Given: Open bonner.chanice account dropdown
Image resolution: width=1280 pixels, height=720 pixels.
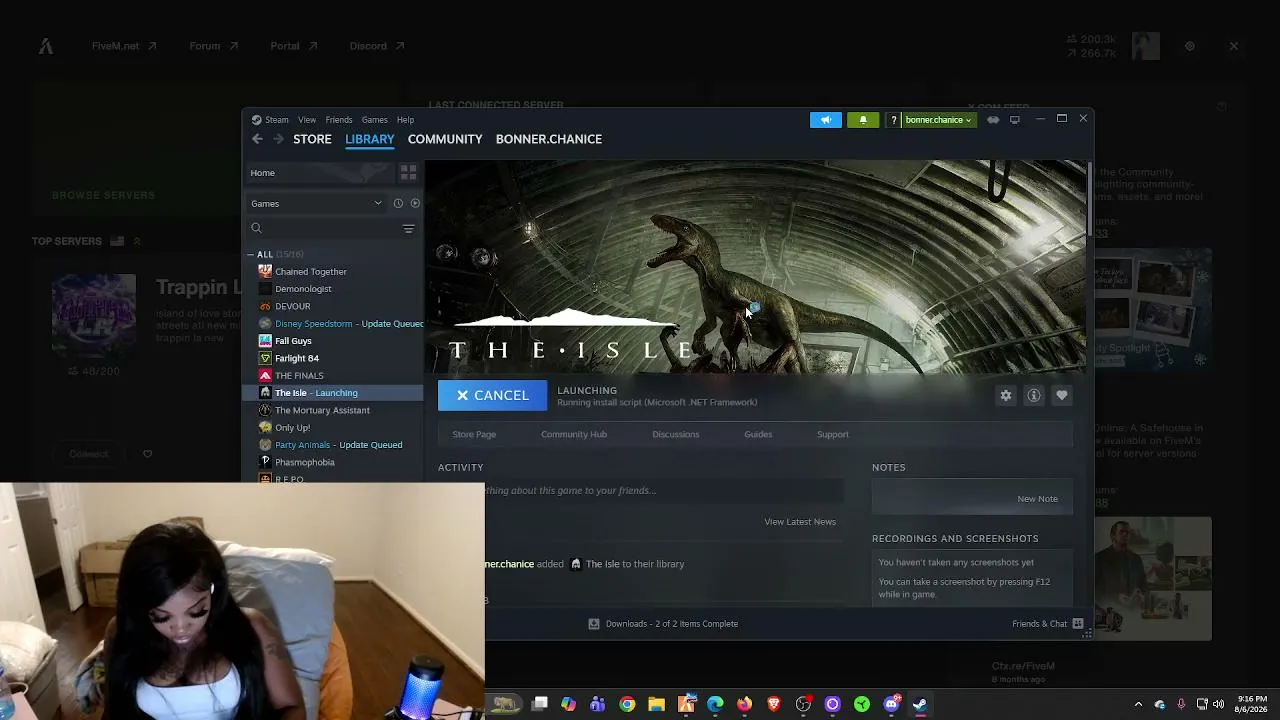Looking at the screenshot, I should [x=938, y=120].
